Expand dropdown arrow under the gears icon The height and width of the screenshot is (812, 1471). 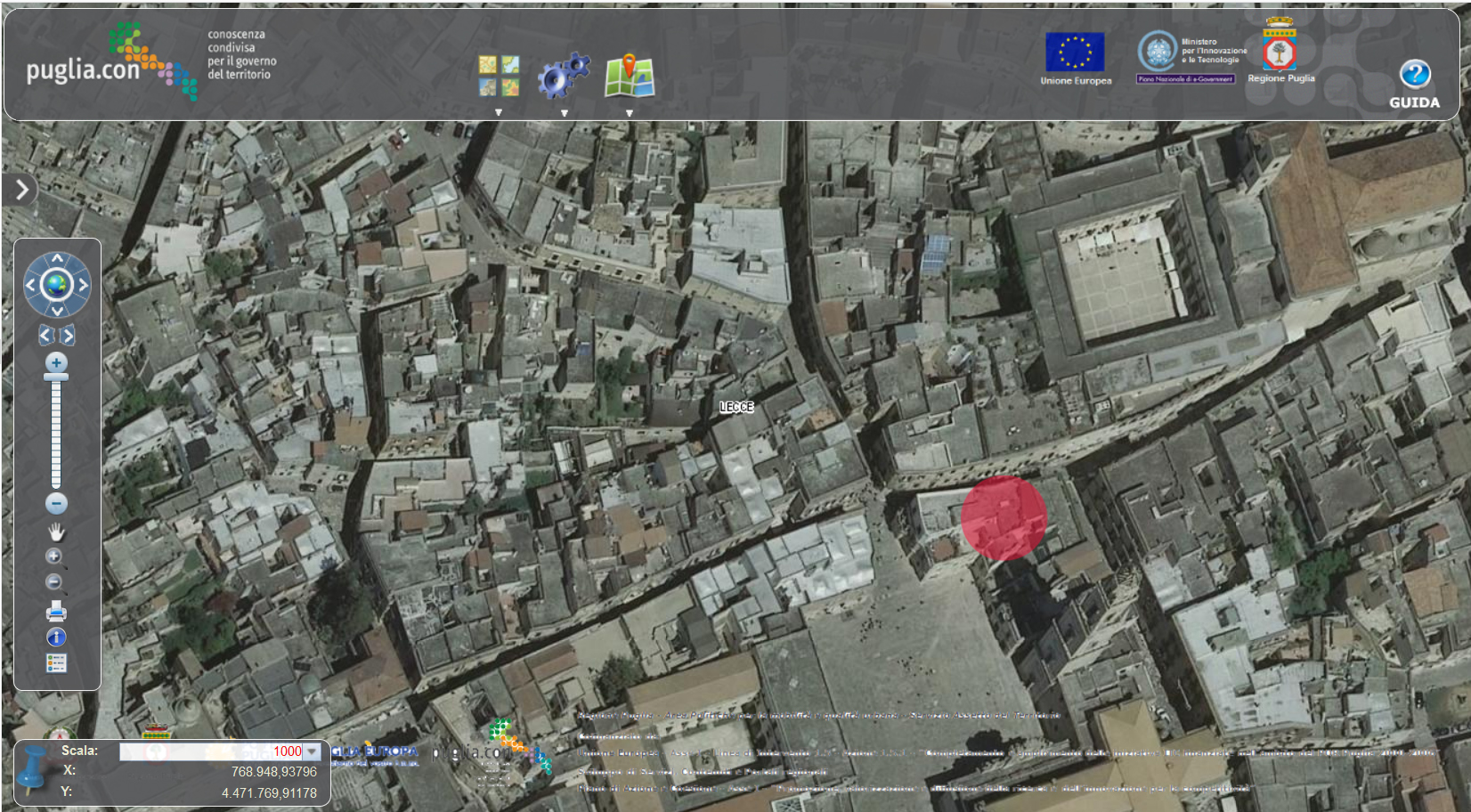point(564,113)
